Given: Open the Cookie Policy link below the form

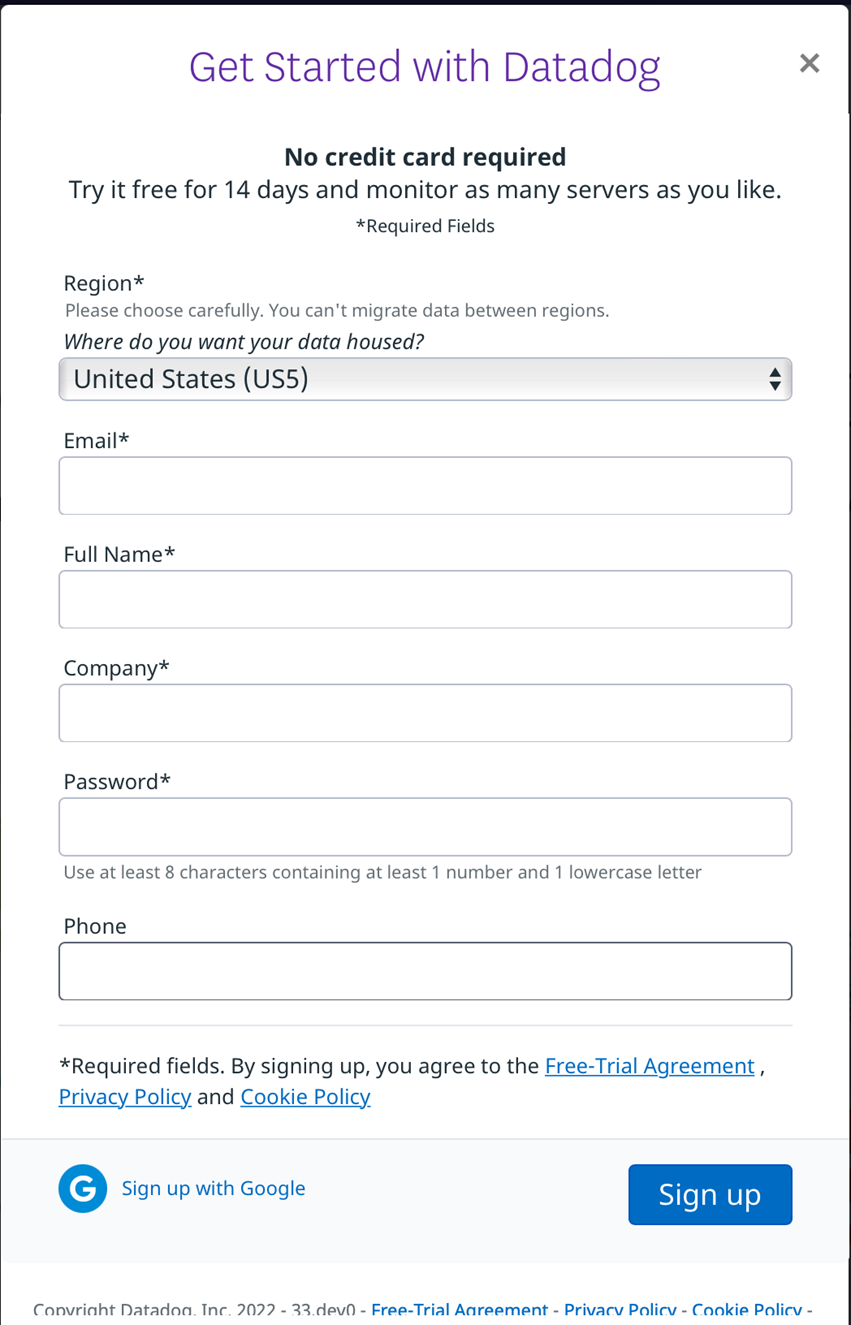Looking at the screenshot, I should click(x=305, y=1097).
